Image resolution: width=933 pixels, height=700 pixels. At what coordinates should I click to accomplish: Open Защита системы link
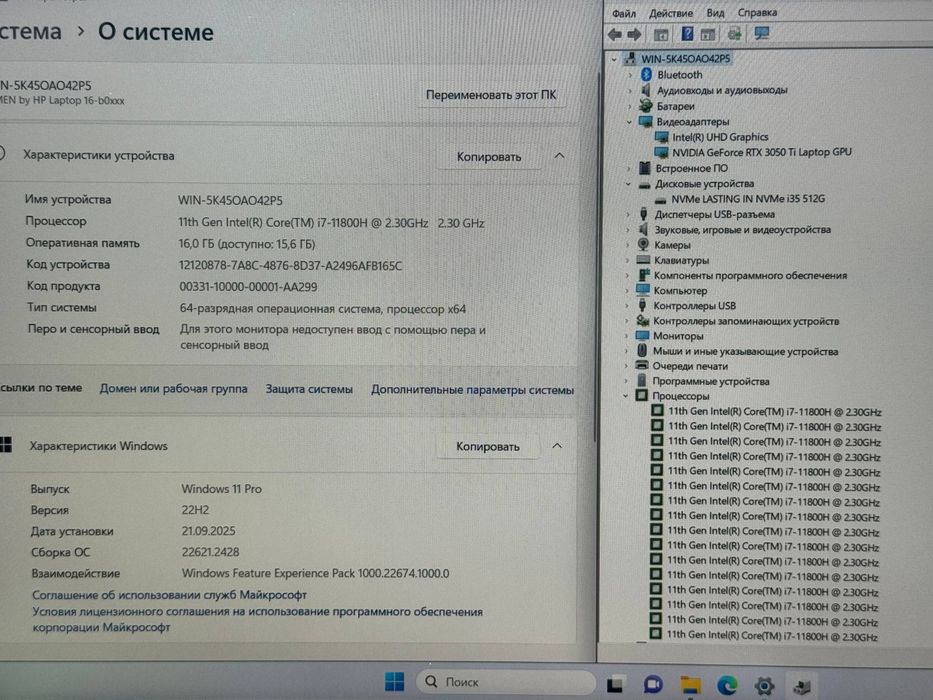309,389
